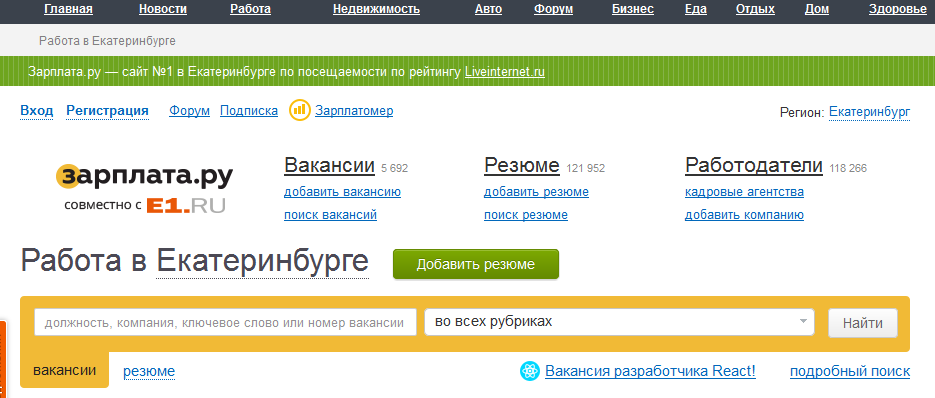
Task: Open Форум link beside Регистрация
Action: pos(190,110)
